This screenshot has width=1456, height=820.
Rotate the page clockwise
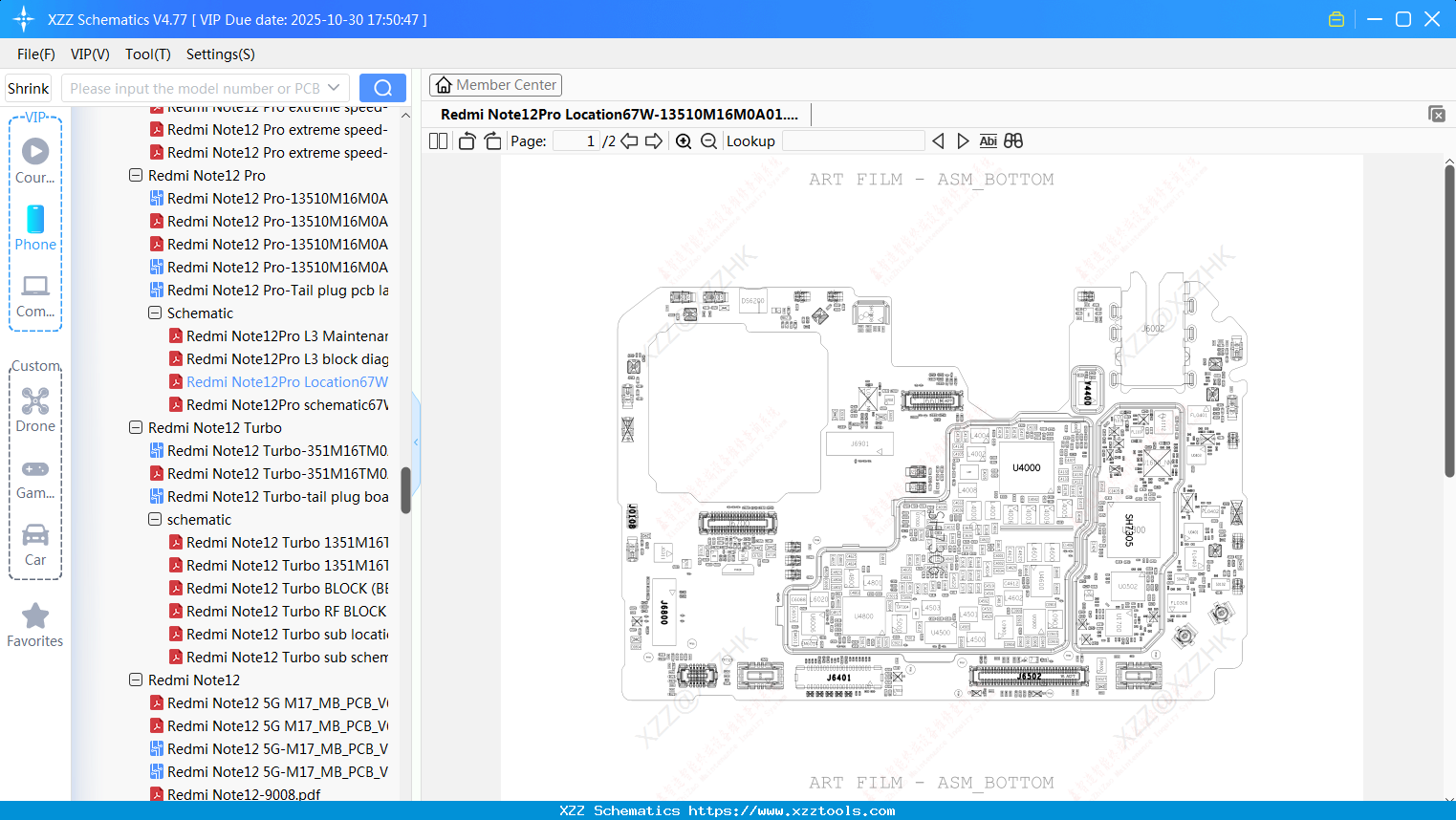tap(492, 140)
